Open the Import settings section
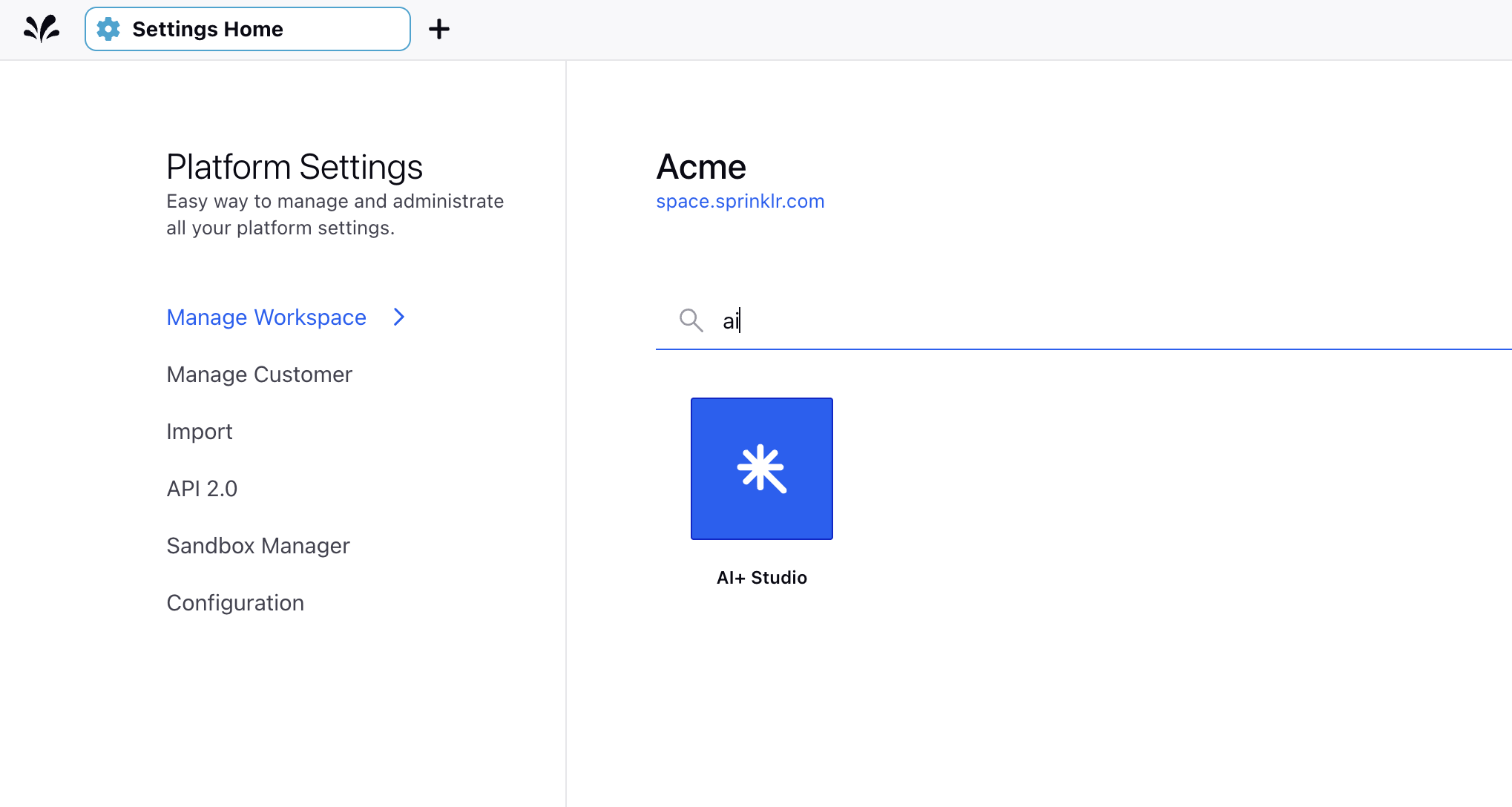The width and height of the screenshot is (1512, 807). tap(200, 432)
